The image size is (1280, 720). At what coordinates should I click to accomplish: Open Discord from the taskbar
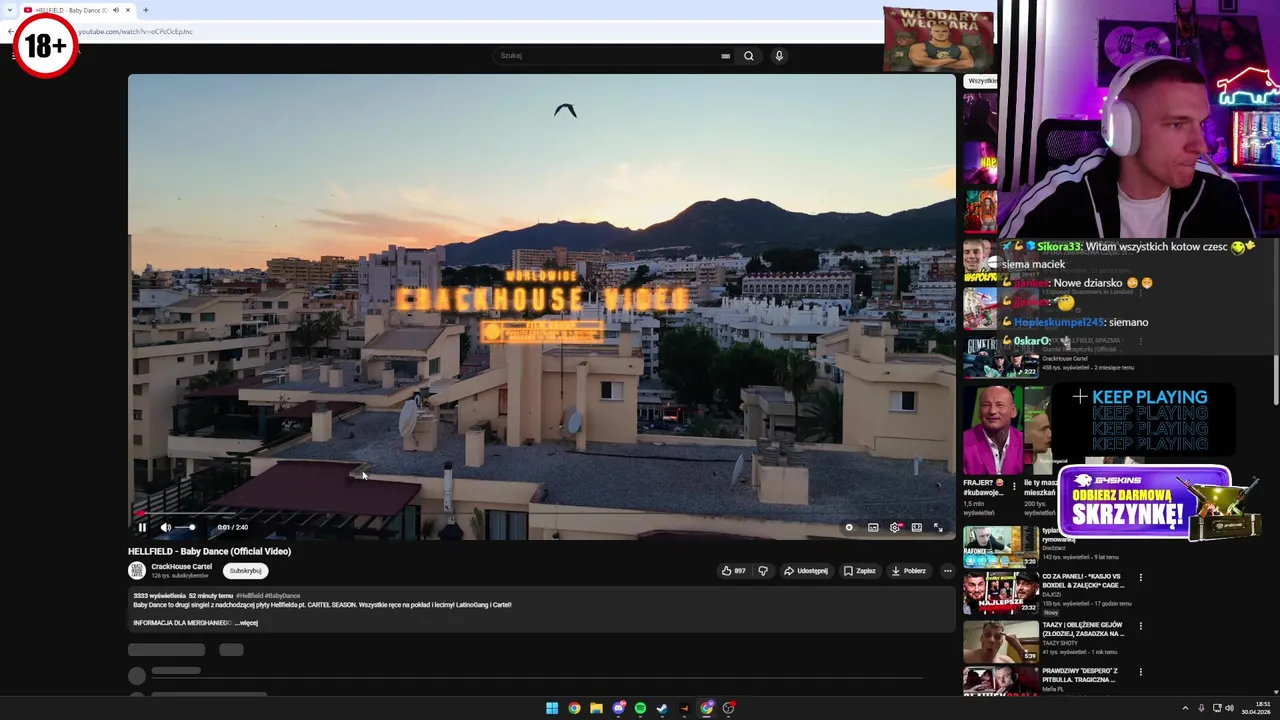point(618,708)
